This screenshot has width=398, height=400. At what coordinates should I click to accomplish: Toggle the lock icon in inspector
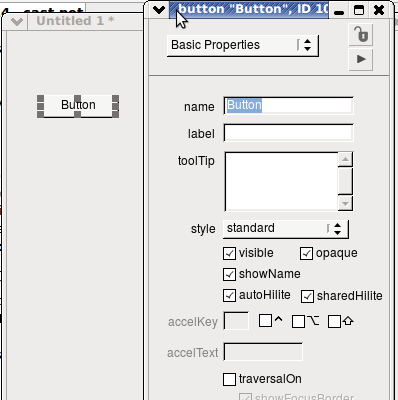coord(361,34)
